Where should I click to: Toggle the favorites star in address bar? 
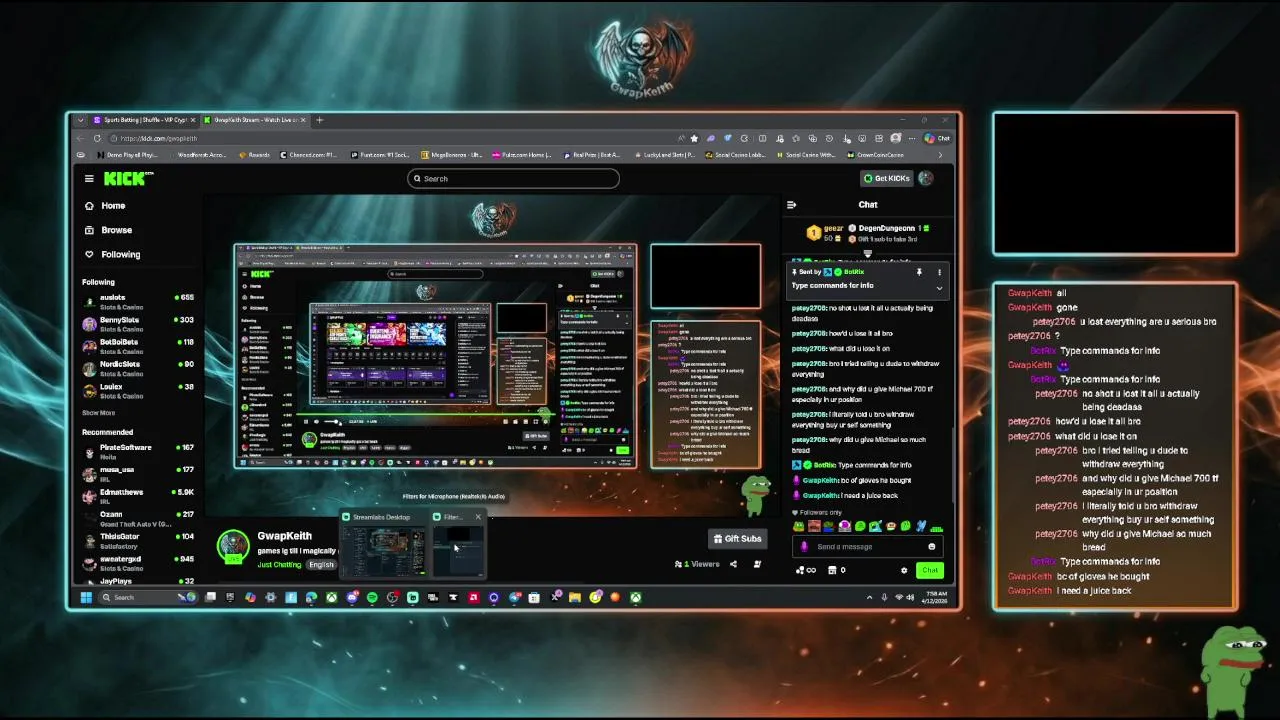[x=694, y=138]
